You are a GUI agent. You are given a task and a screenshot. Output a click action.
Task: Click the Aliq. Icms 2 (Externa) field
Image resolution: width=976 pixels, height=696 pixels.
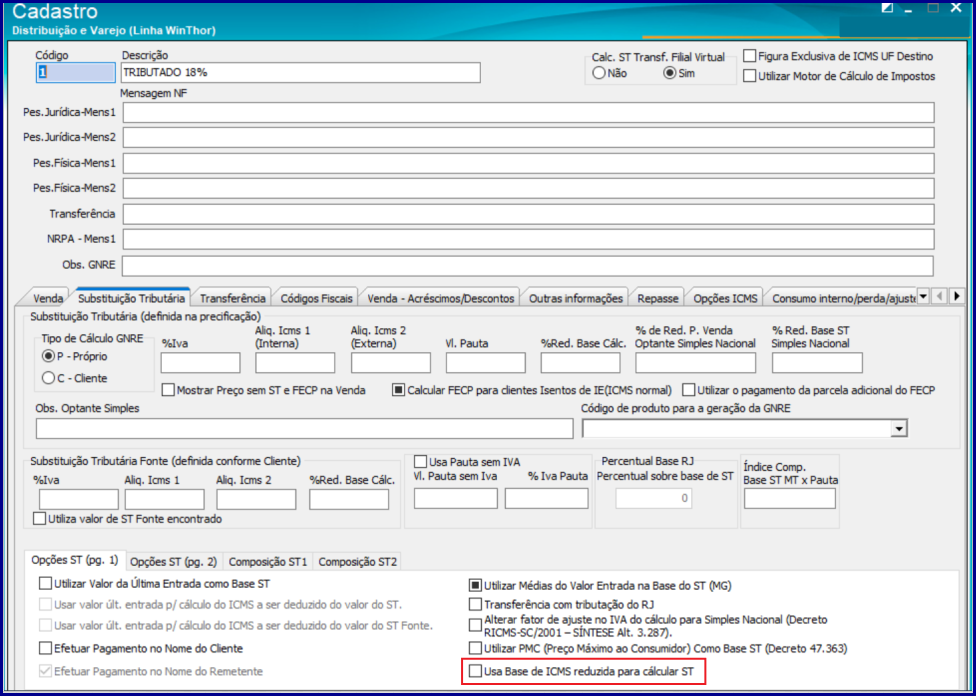click(x=391, y=362)
